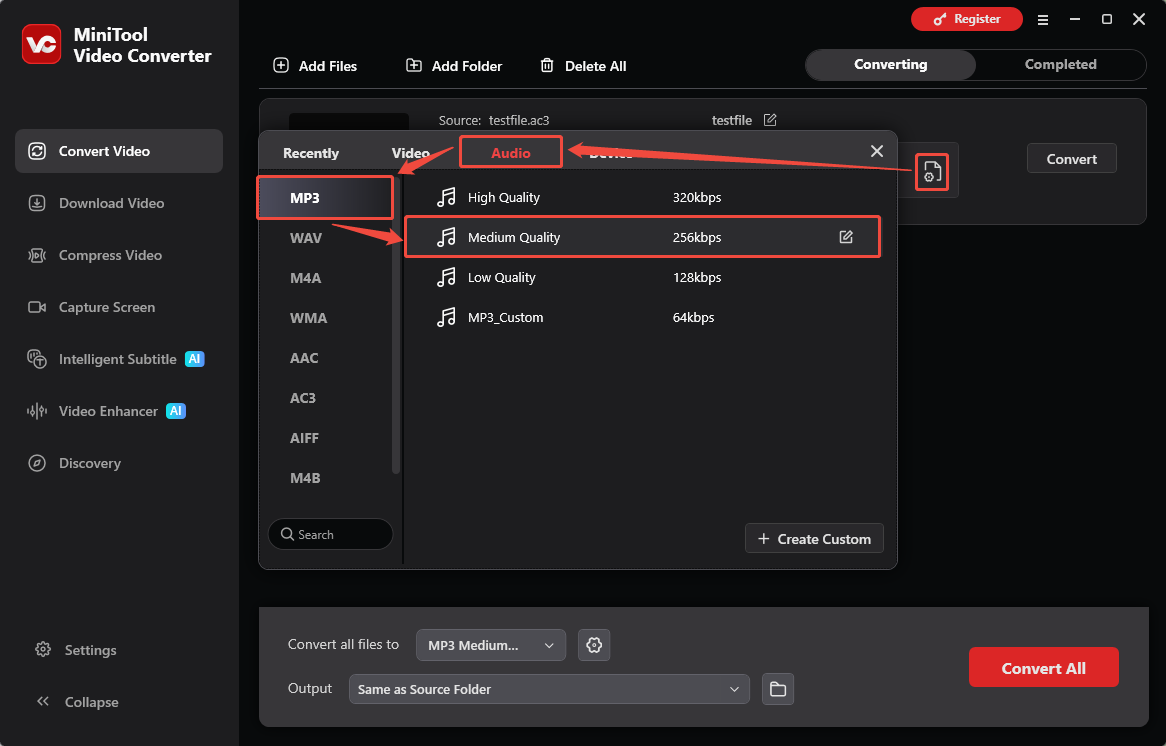Screen dimensions: 1166x746
Task: Click the Convert button for testfile
Action: (x=1072, y=158)
